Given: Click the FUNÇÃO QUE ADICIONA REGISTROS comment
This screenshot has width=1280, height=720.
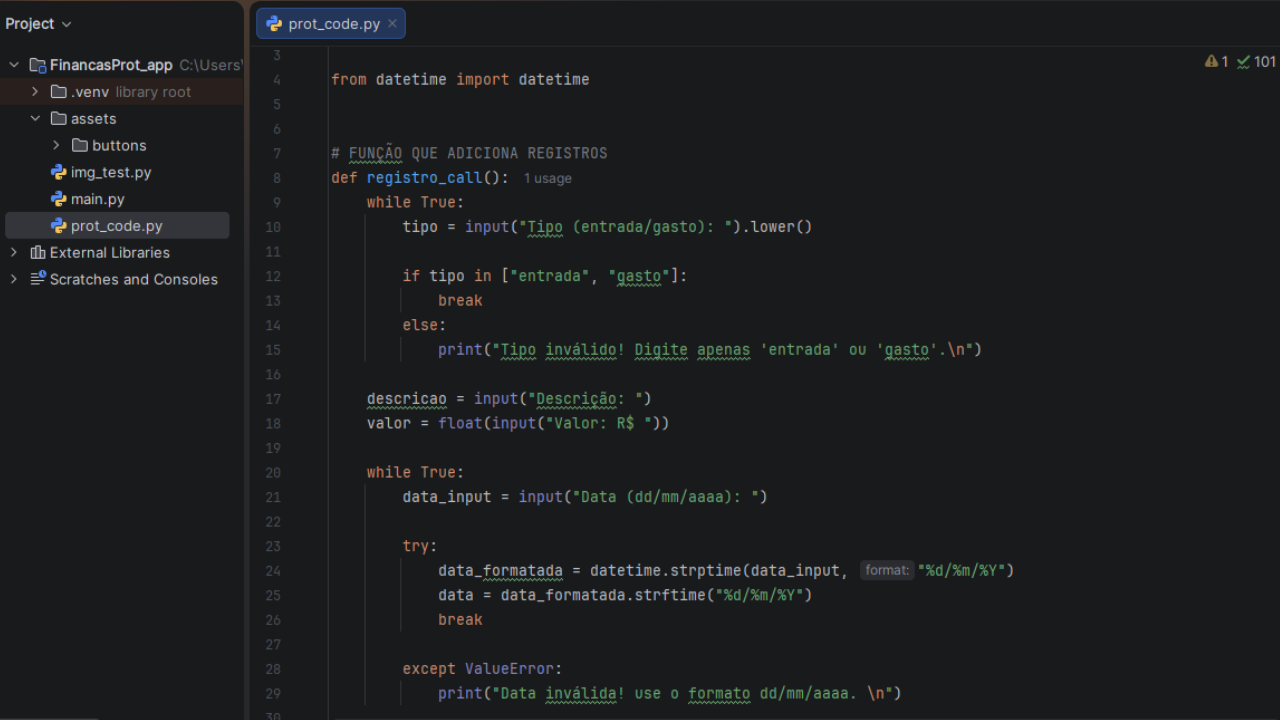Looking at the screenshot, I should point(469,153).
